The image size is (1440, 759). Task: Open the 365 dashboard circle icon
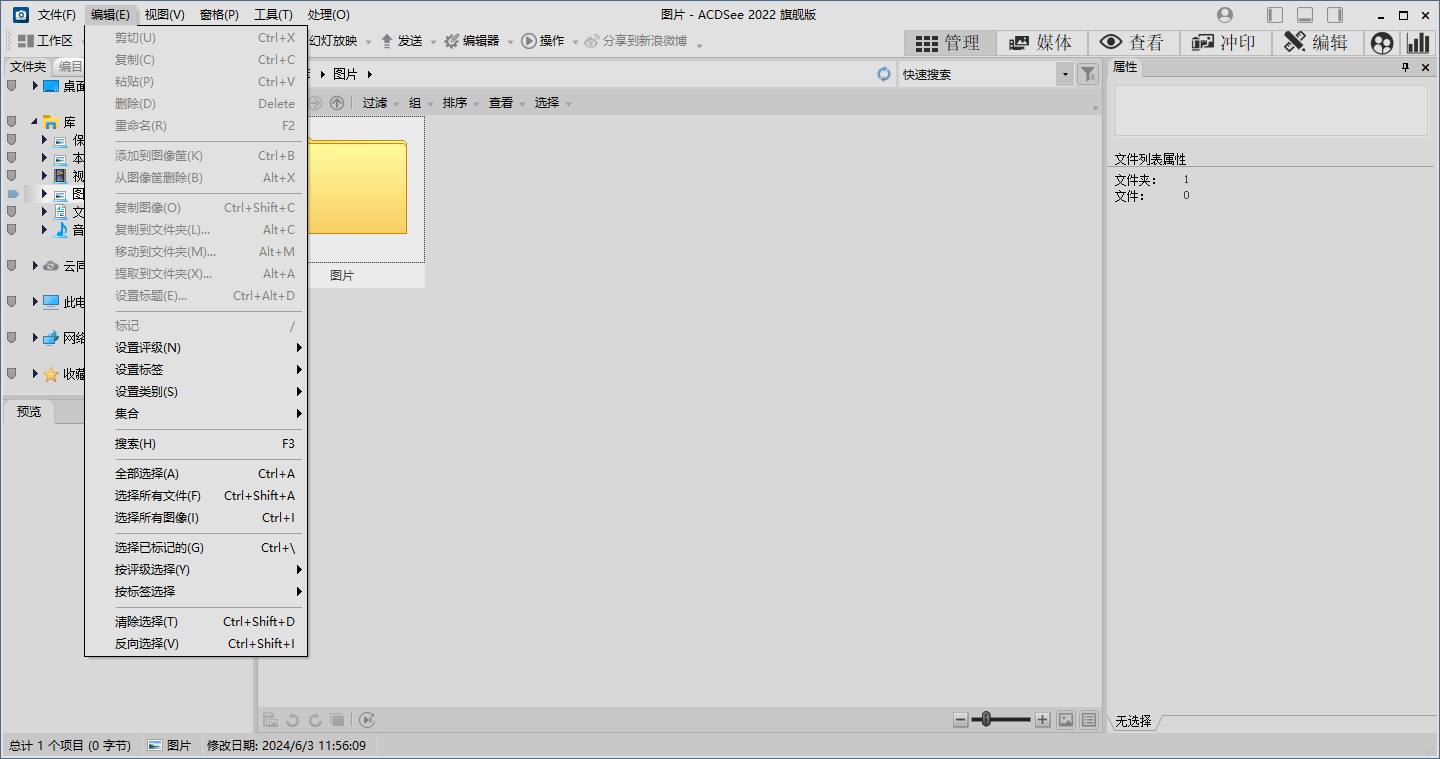click(1382, 43)
